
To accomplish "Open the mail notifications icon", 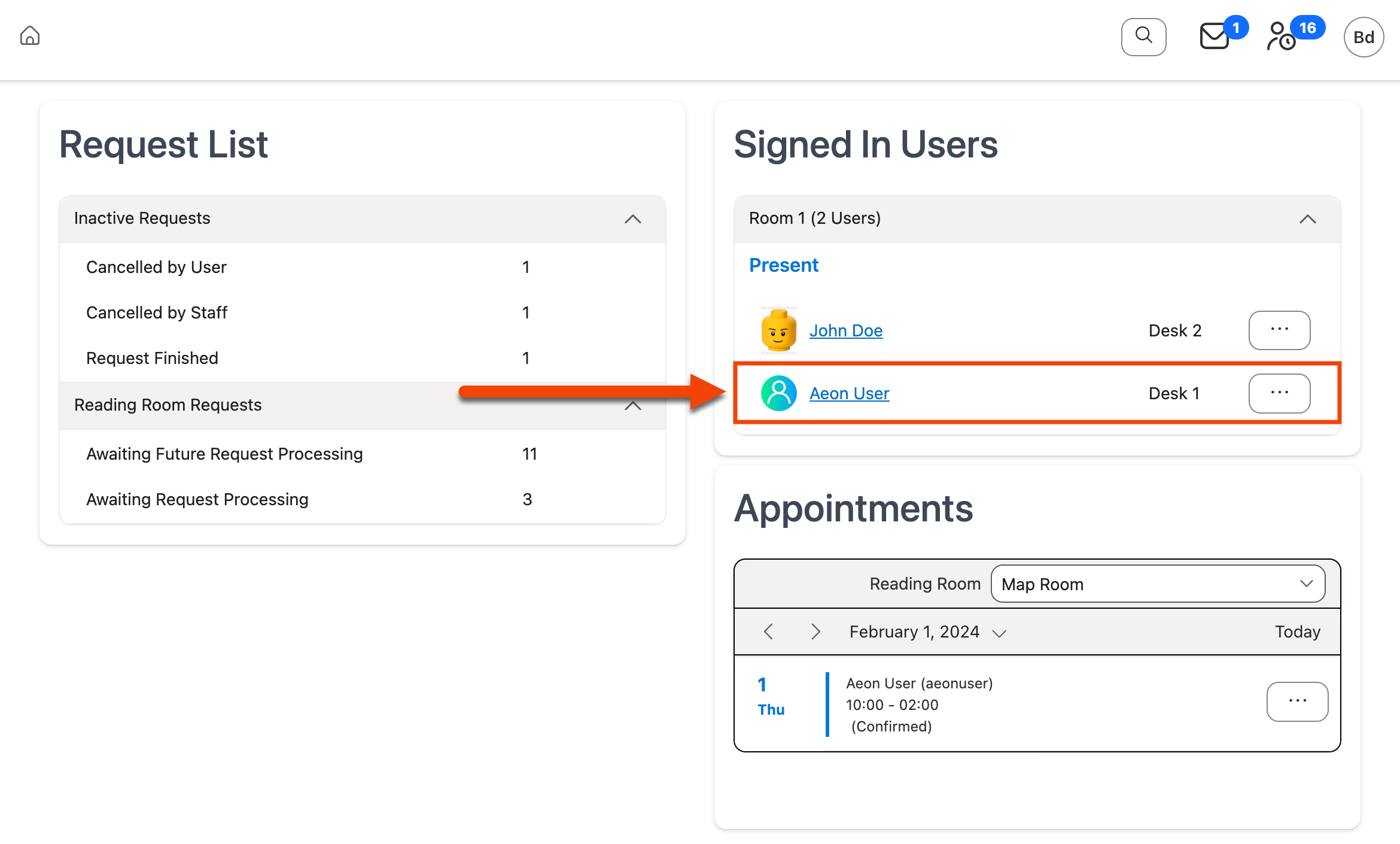I will tap(1215, 37).
